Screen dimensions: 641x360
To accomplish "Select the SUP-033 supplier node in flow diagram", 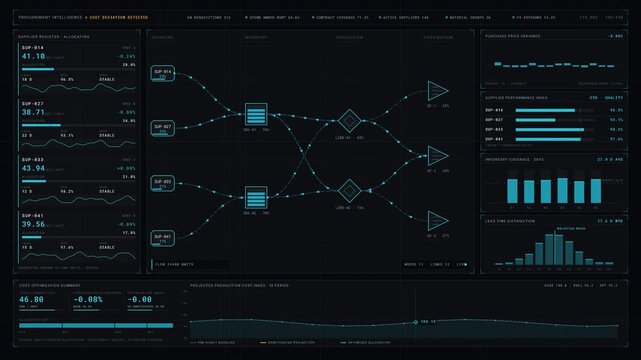I will [162, 183].
